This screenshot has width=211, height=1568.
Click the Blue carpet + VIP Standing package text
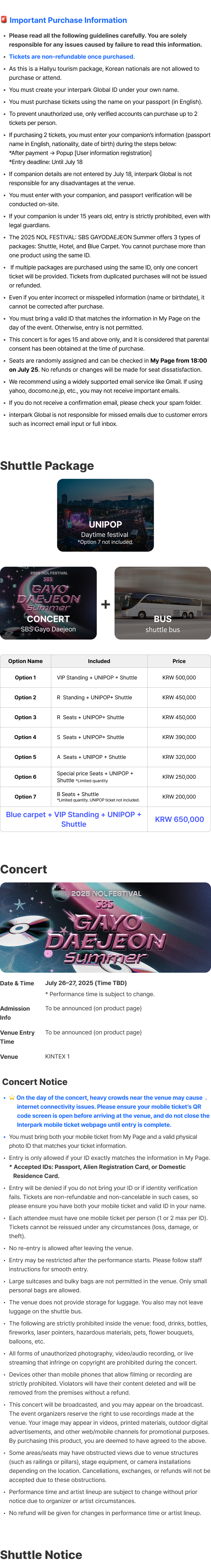[74, 819]
